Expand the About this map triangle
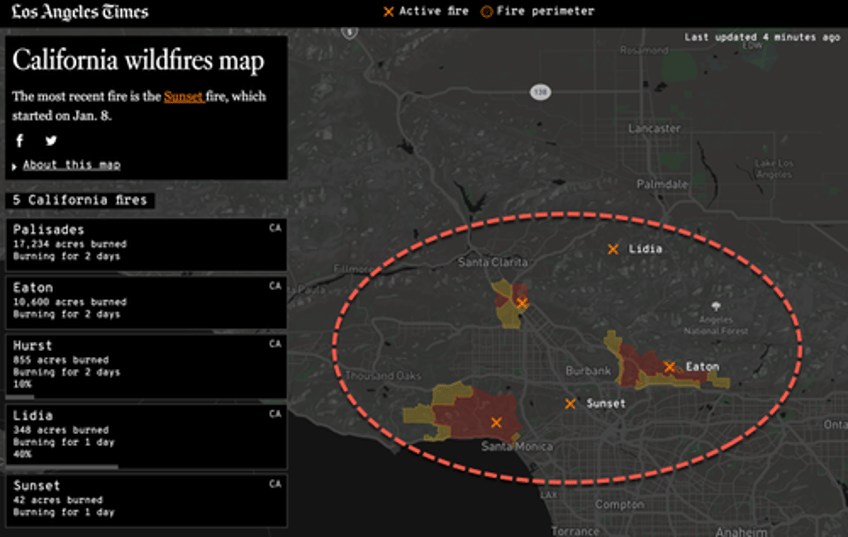The image size is (848, 537). click(x=15, y=166)
